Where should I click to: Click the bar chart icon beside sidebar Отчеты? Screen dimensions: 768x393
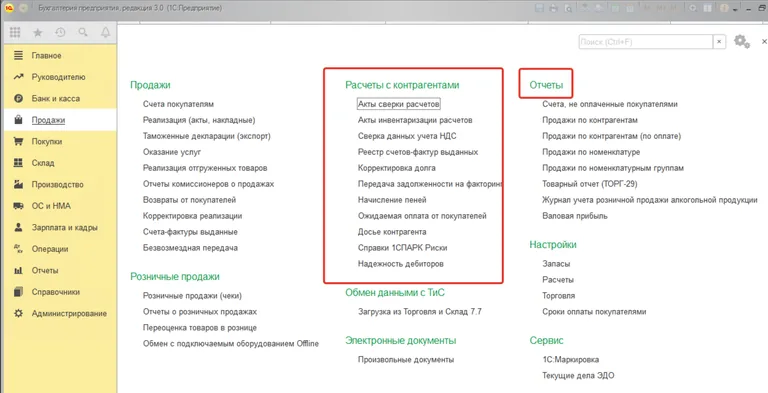click(19, 270)
